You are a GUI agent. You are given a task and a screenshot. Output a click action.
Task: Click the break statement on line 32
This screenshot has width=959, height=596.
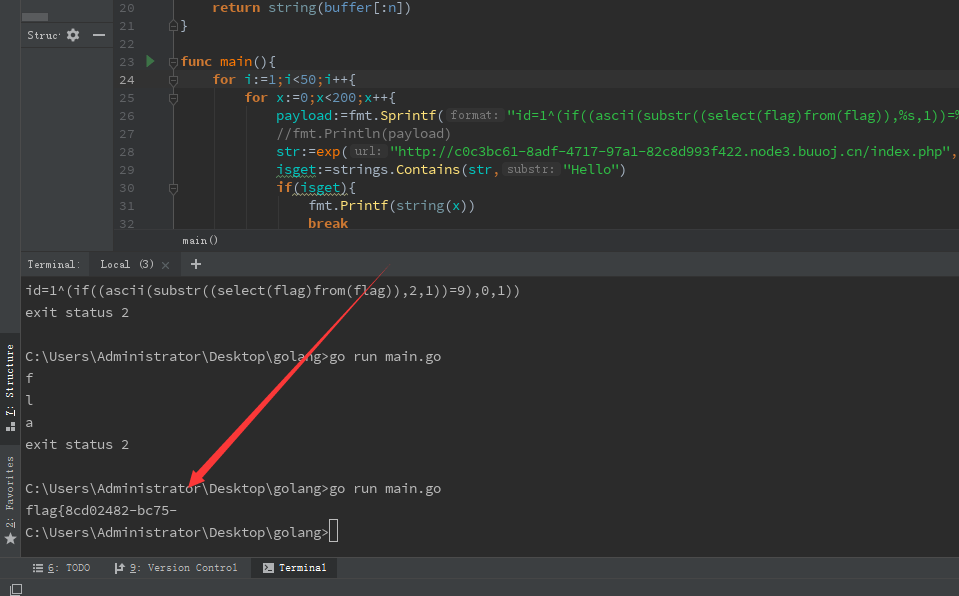328,223
